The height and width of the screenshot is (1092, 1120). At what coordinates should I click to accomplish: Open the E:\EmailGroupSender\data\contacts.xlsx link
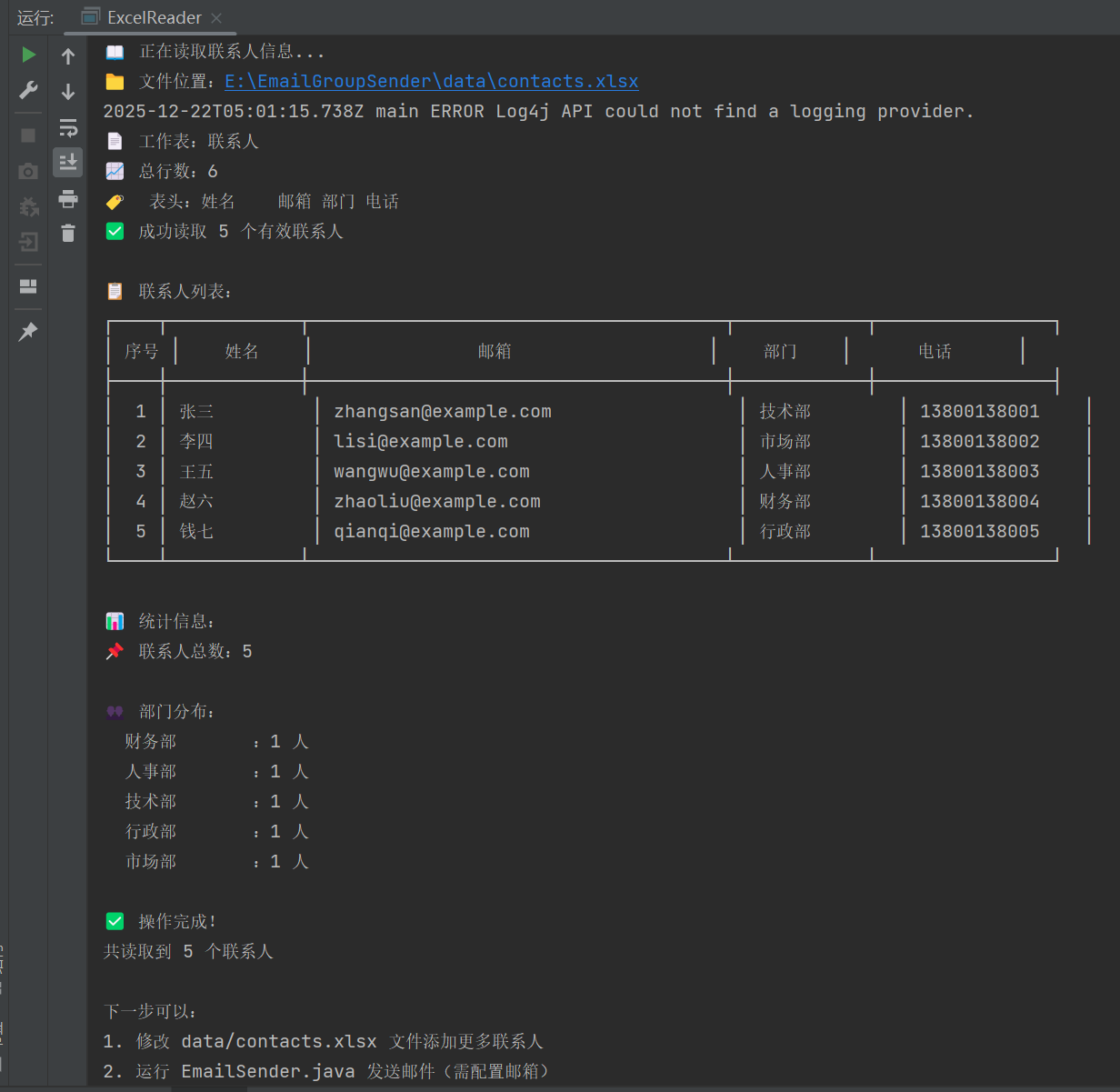pyautogui.click(x=432, y=81)
